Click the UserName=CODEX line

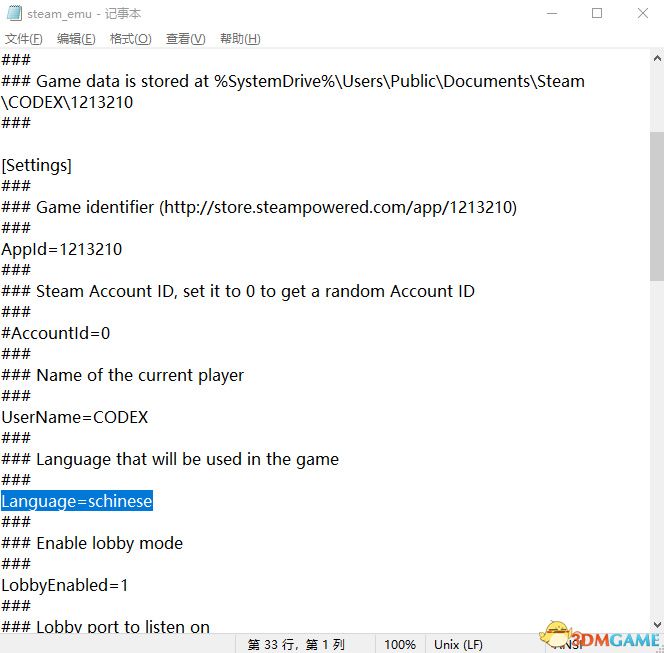pos(75,417)
